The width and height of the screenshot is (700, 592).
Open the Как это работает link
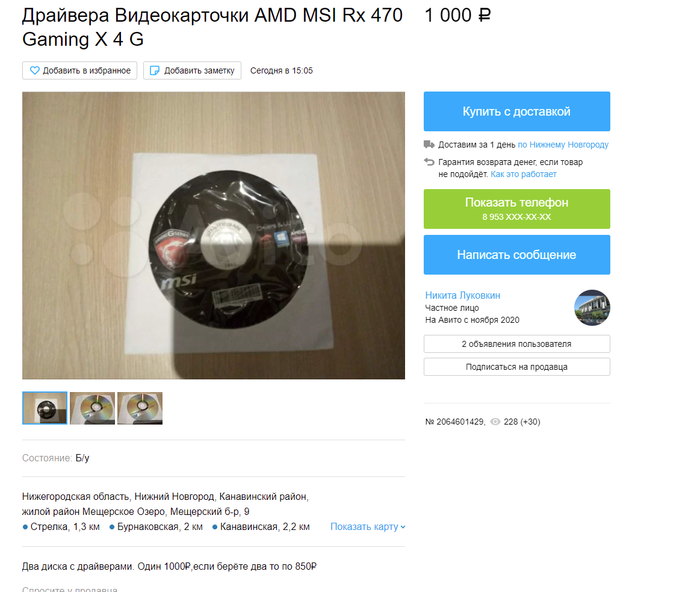tap(523, 174)
